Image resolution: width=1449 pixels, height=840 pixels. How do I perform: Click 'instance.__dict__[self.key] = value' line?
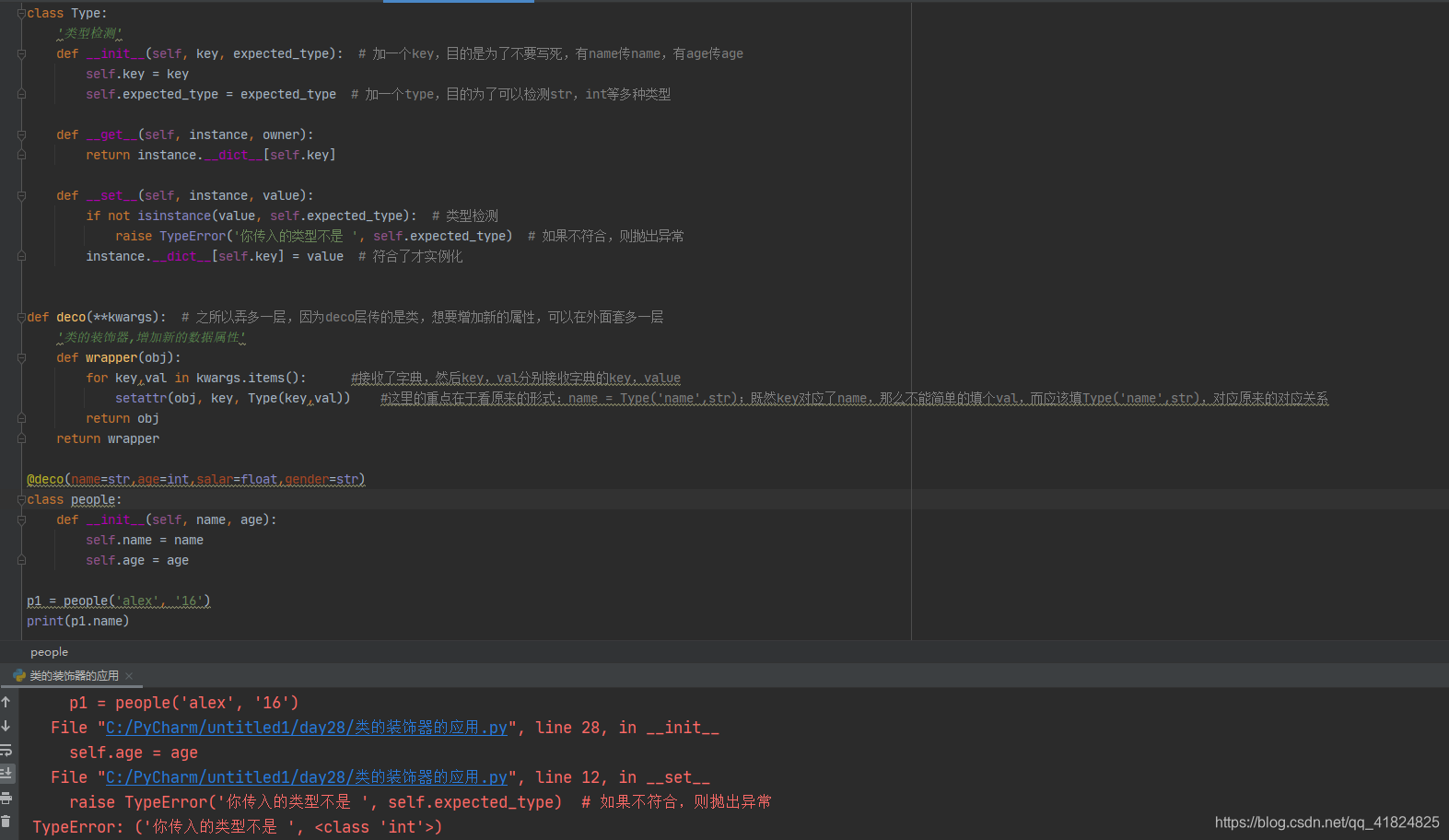tap(215, 256)
